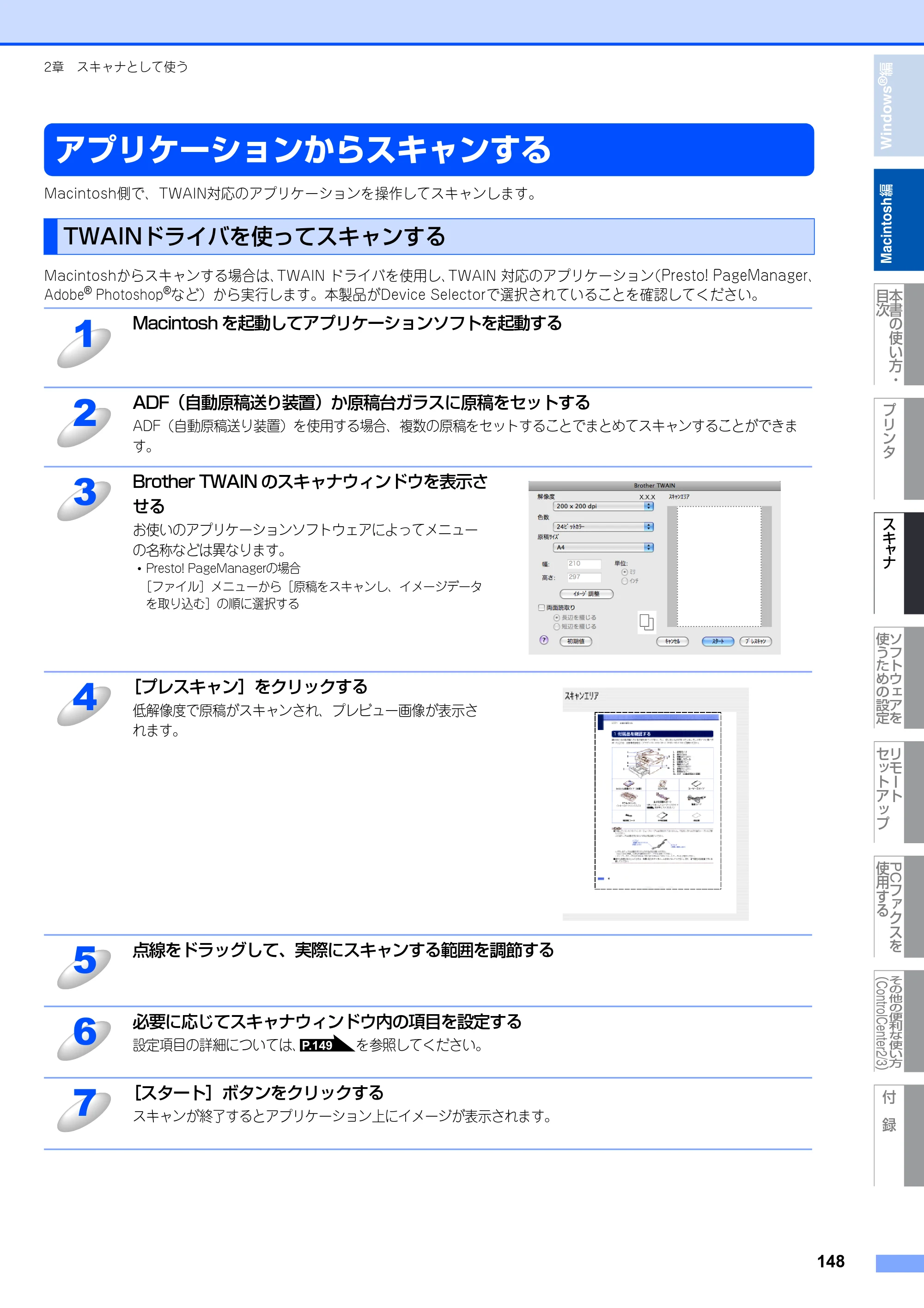Click the プレスキャン button
Image resolution: width=924 pixels, height=1308 pixels.
(x=755, y=641)
